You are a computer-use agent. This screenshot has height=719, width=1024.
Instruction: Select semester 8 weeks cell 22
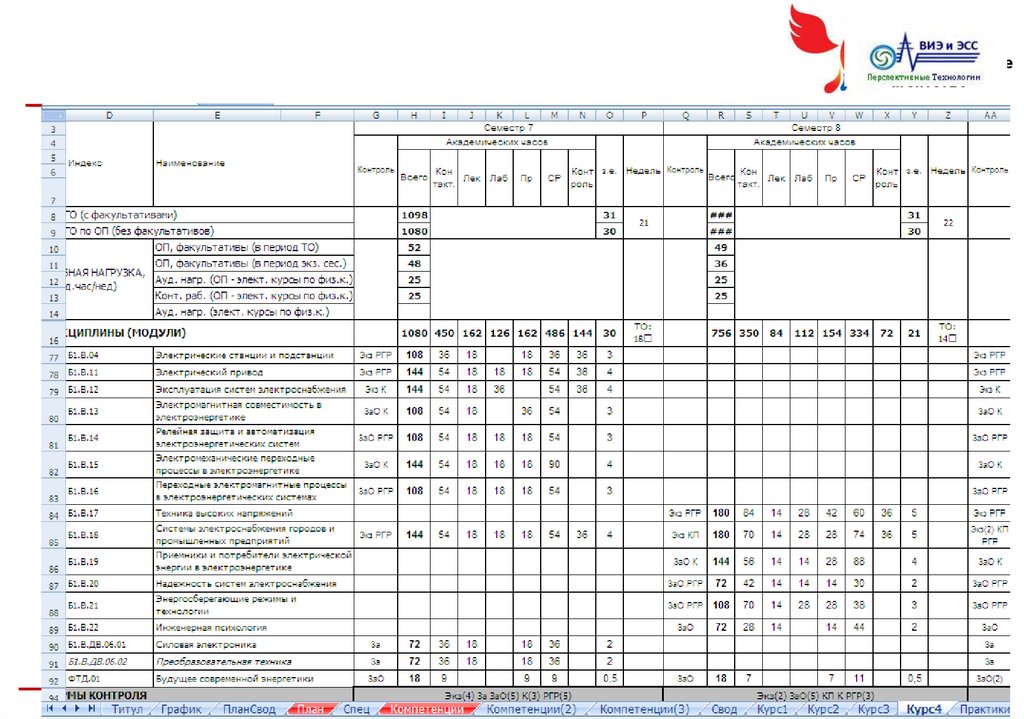coord(948,223)
